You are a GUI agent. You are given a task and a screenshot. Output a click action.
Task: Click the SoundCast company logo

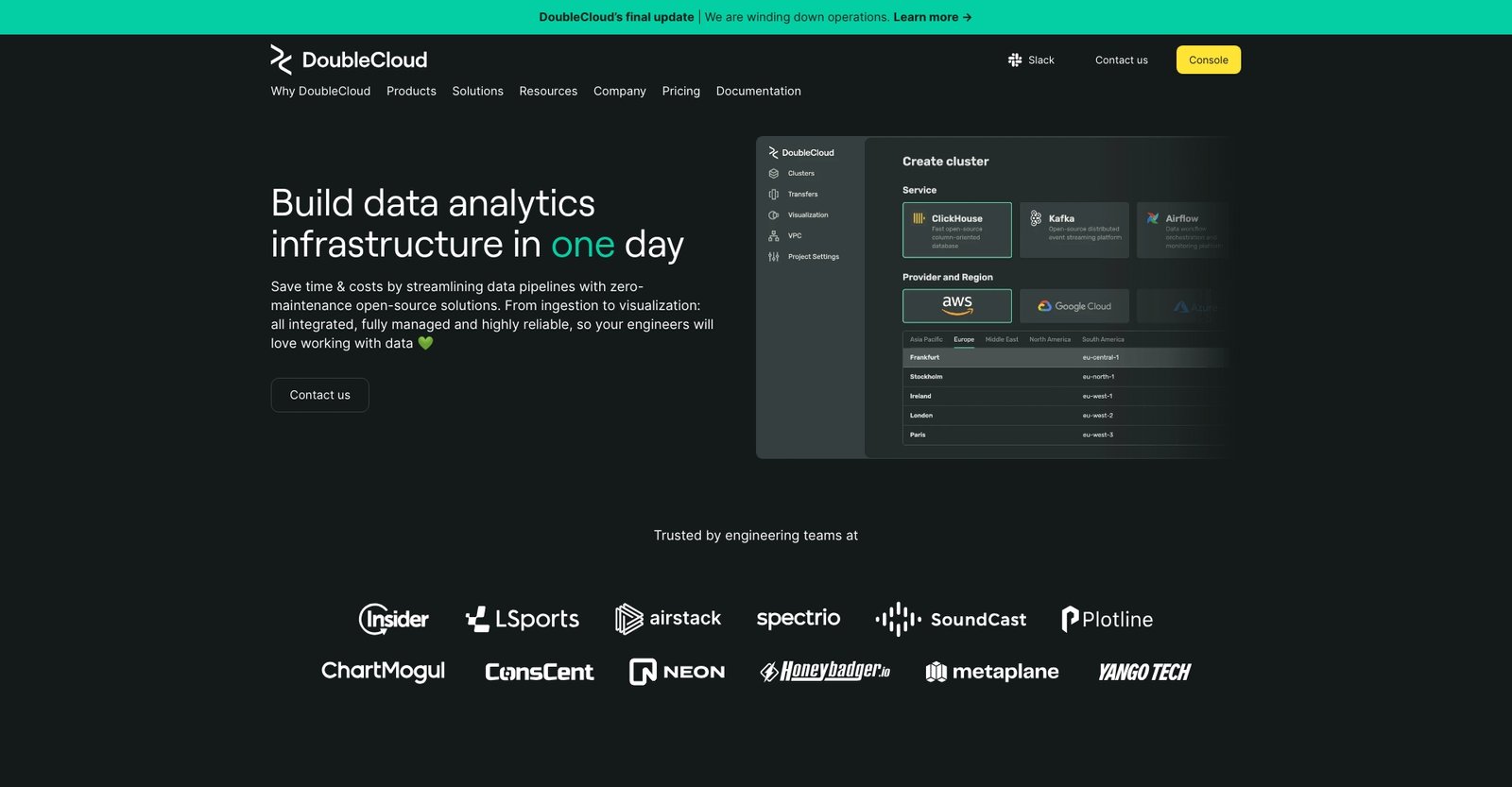click(951, 619)
